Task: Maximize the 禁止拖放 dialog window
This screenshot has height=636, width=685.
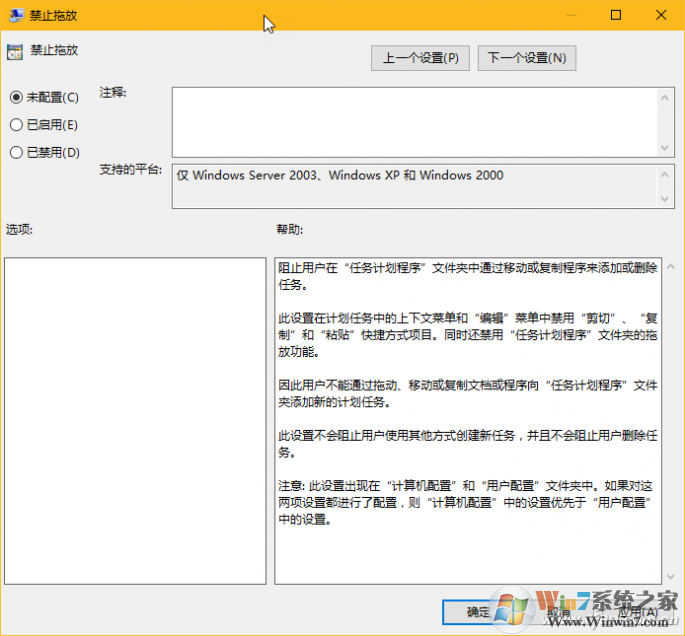Action: pyautogui.click(x=616, y=15)
